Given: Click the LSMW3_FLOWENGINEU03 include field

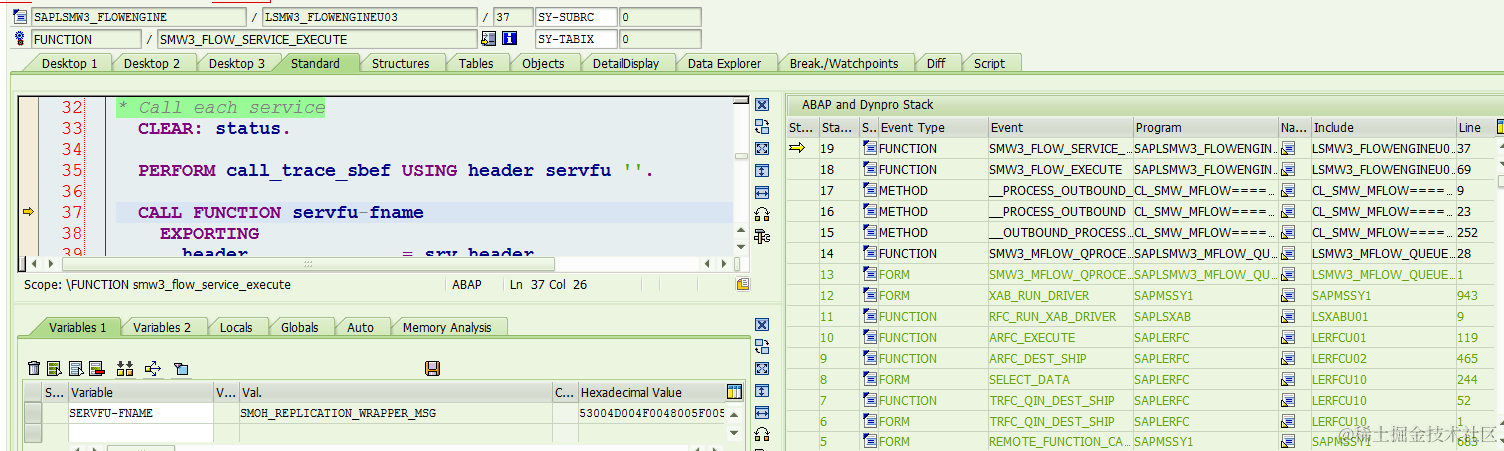Looking at the screenshot, I should [x=369, y=17].
